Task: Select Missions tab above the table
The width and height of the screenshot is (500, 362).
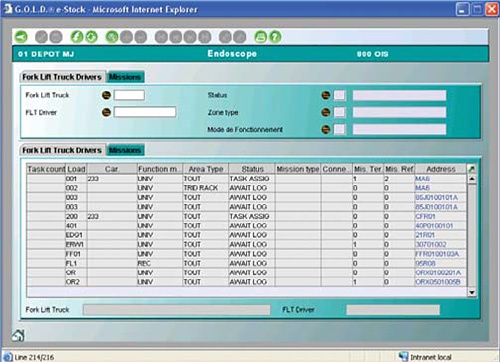Action: (x=125, y=150)
